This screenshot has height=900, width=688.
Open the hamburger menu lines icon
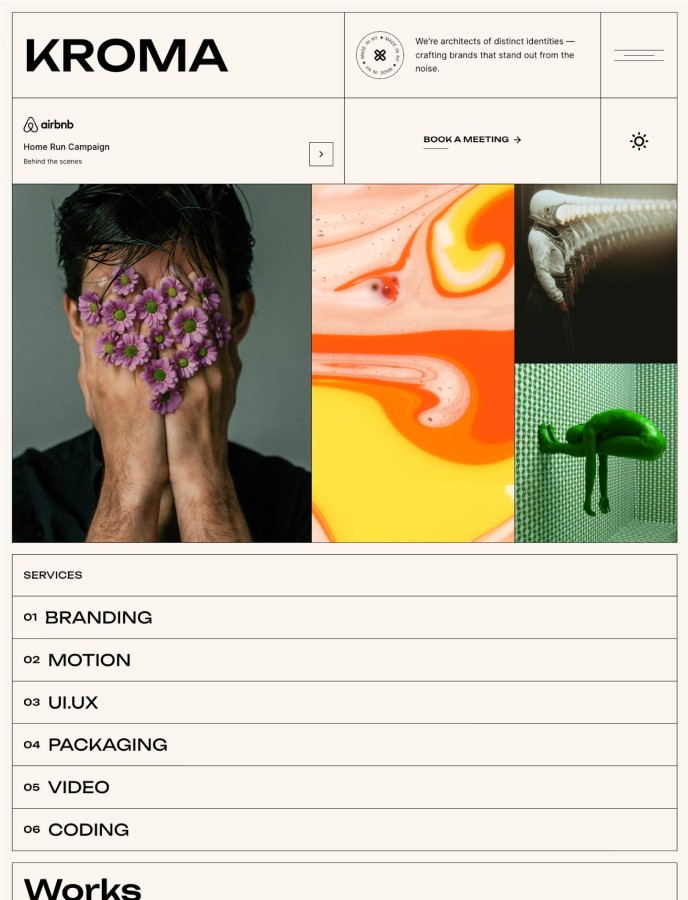coord(639,55)
